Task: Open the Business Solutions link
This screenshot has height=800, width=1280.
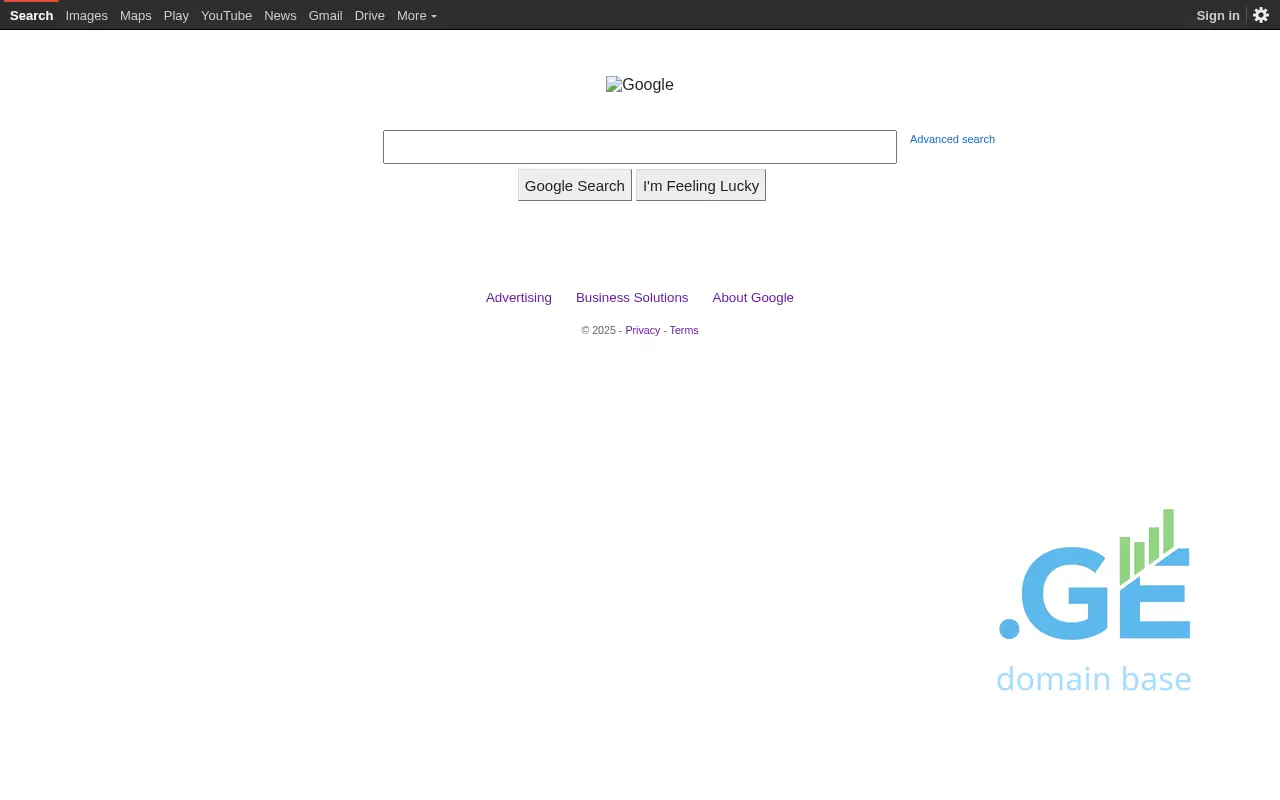Action: pos(632,298)
